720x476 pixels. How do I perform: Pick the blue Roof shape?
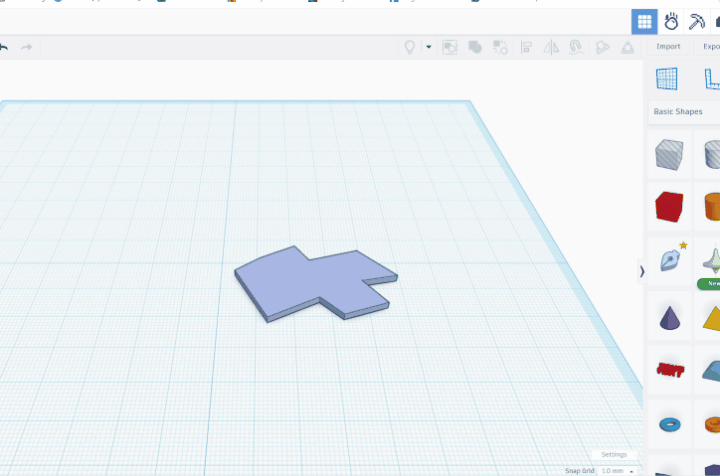pos(711,371)
